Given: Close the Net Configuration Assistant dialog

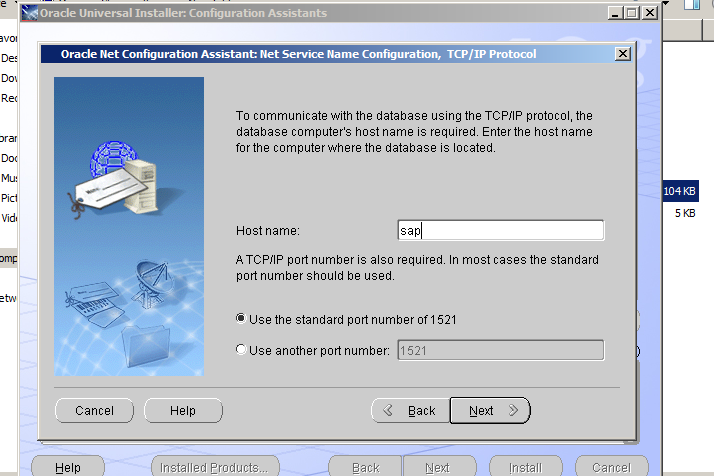Looking at the screenshot, I should (622, 54).
